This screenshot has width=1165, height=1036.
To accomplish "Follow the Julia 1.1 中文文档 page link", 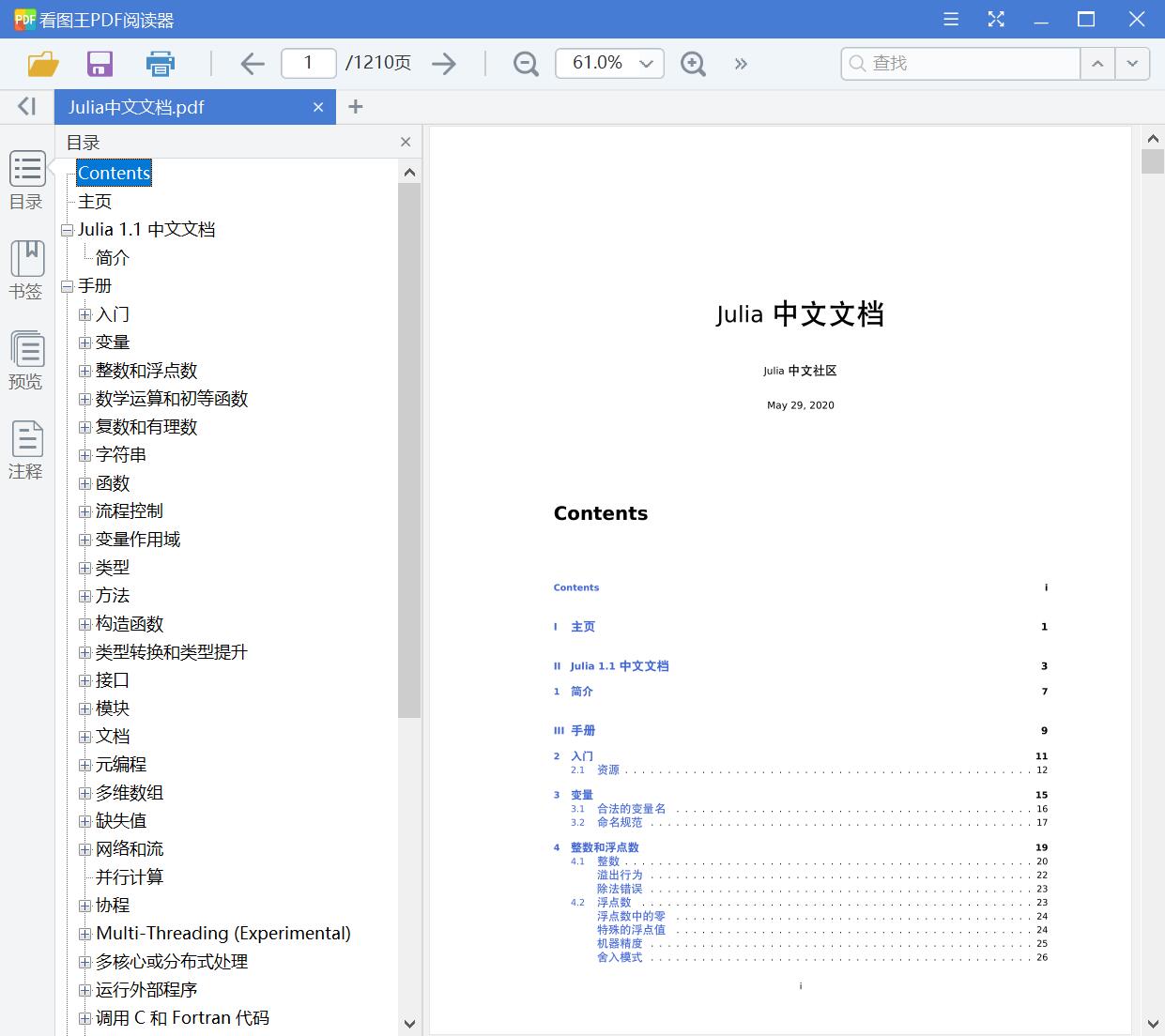I will tap(620, 666).
